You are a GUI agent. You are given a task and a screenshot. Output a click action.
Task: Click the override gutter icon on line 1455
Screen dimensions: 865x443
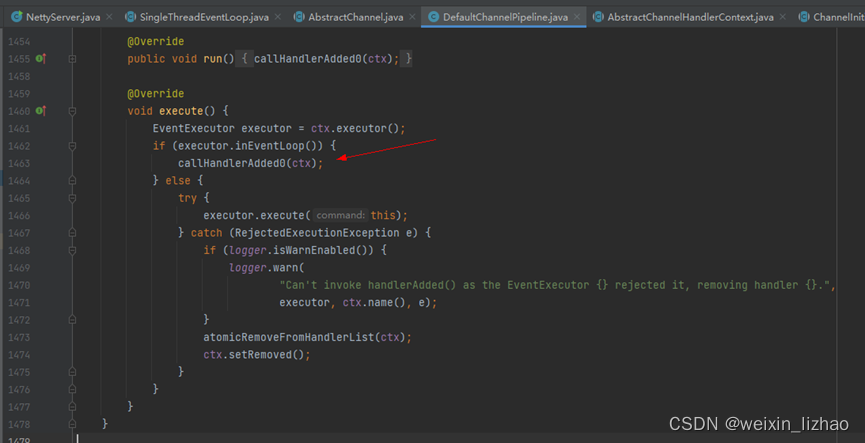coord(40,58)
